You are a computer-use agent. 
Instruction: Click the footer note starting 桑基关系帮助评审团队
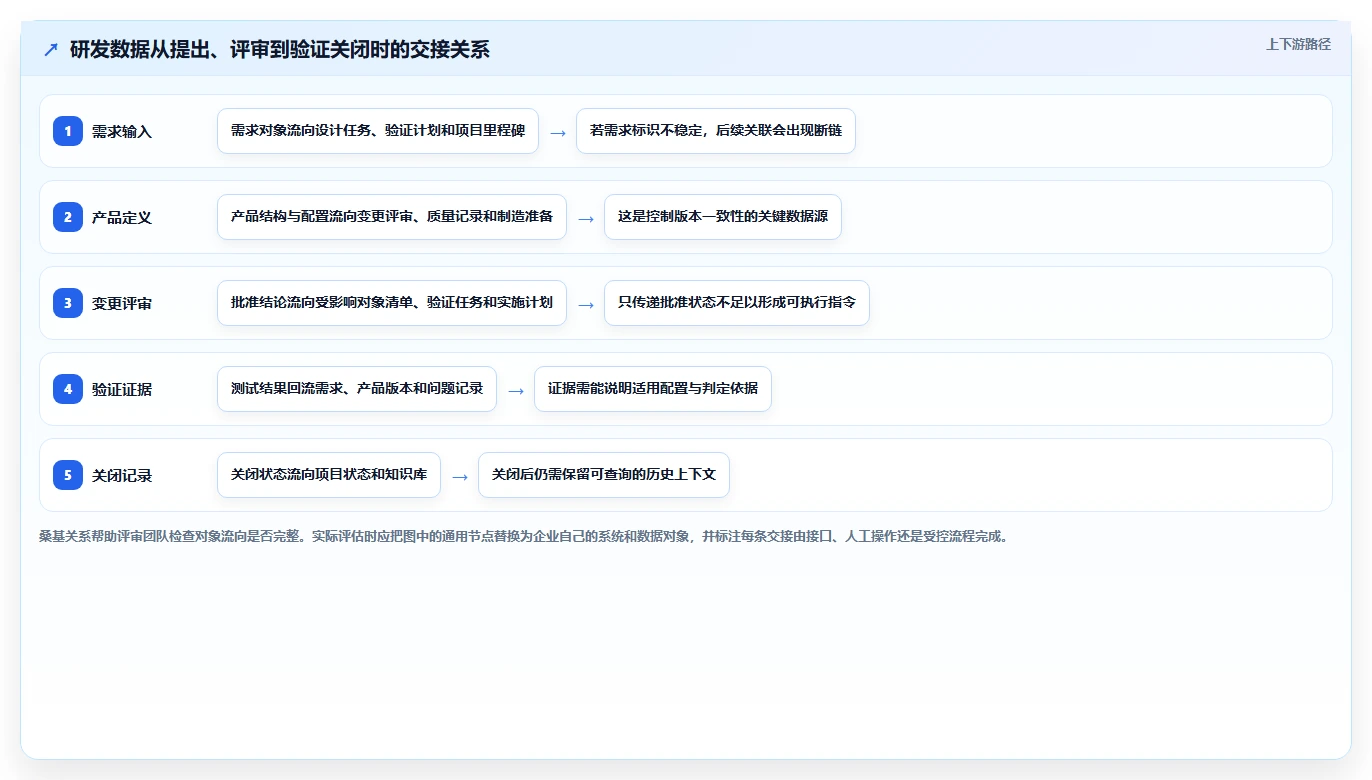526,536
